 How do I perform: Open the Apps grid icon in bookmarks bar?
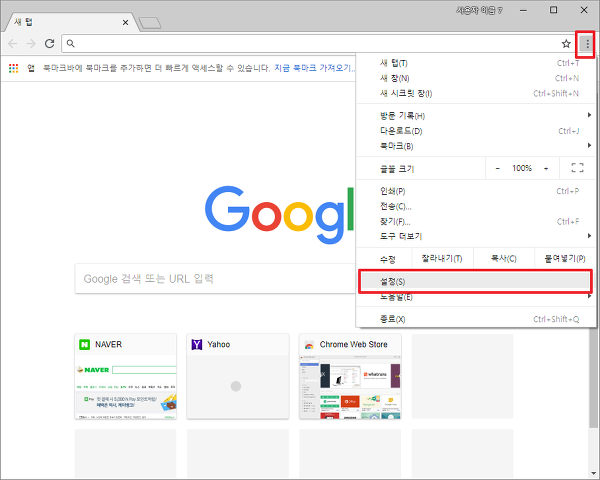click(13, 68)
